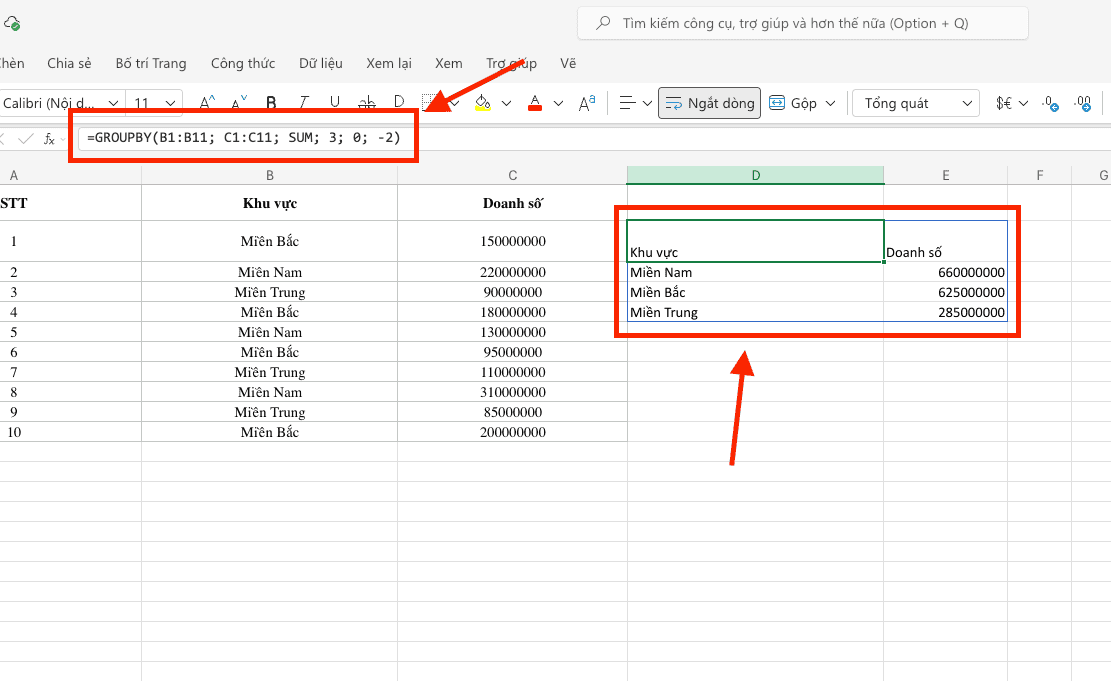Open the Dữ liệu tab
The width and height of the screenshot is (1111, 681).
click(321, 63)
